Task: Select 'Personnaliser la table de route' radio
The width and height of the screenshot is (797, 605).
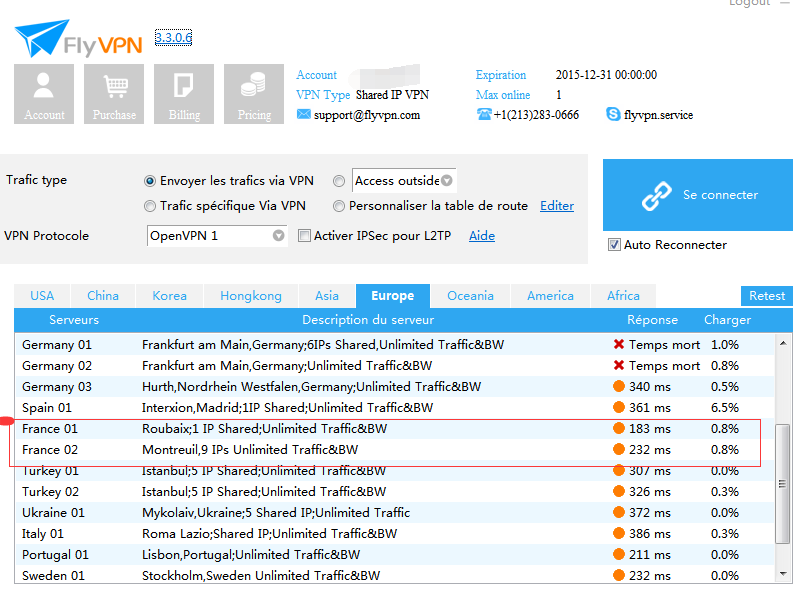Action: (339, 206)
